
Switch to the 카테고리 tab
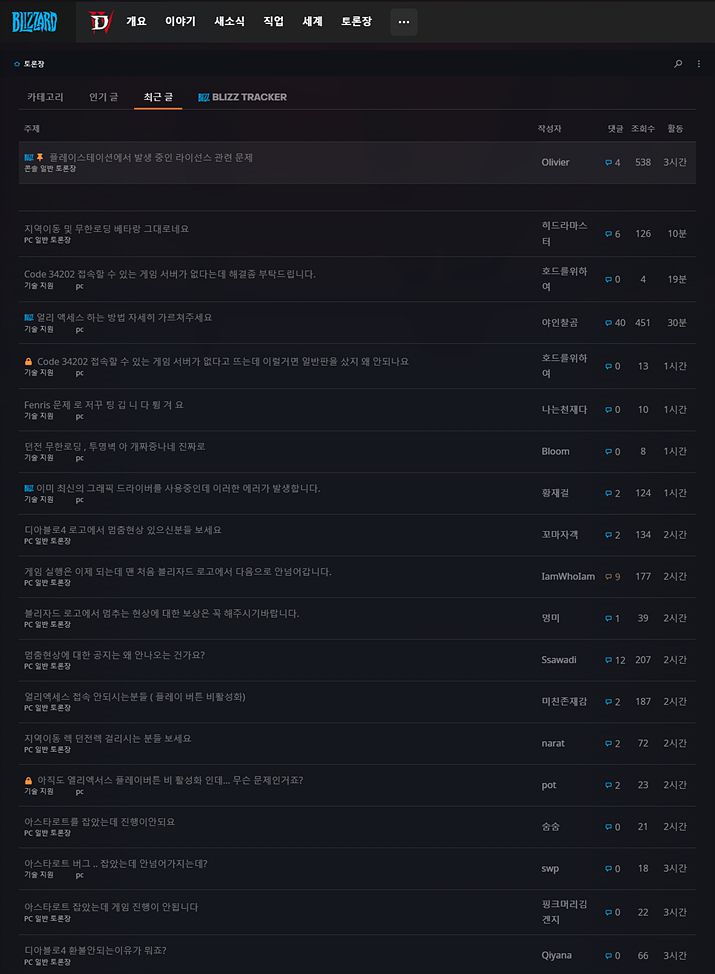point(45,97)
